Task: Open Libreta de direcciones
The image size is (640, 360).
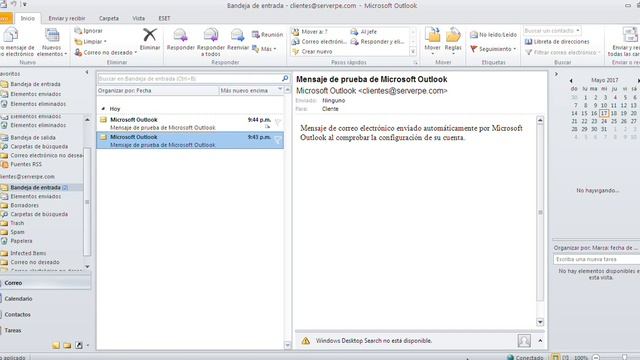Action: point(557,42)
